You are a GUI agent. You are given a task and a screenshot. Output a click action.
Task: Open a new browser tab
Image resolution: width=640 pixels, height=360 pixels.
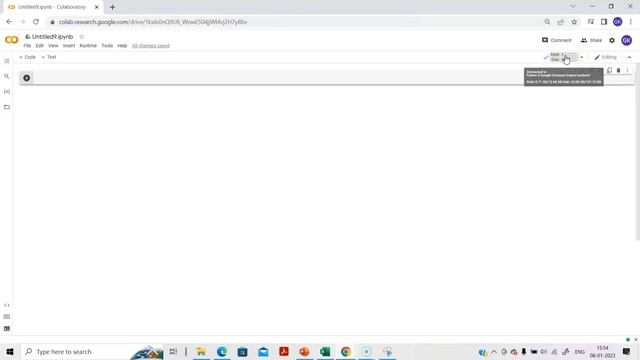tap(112, 7)
